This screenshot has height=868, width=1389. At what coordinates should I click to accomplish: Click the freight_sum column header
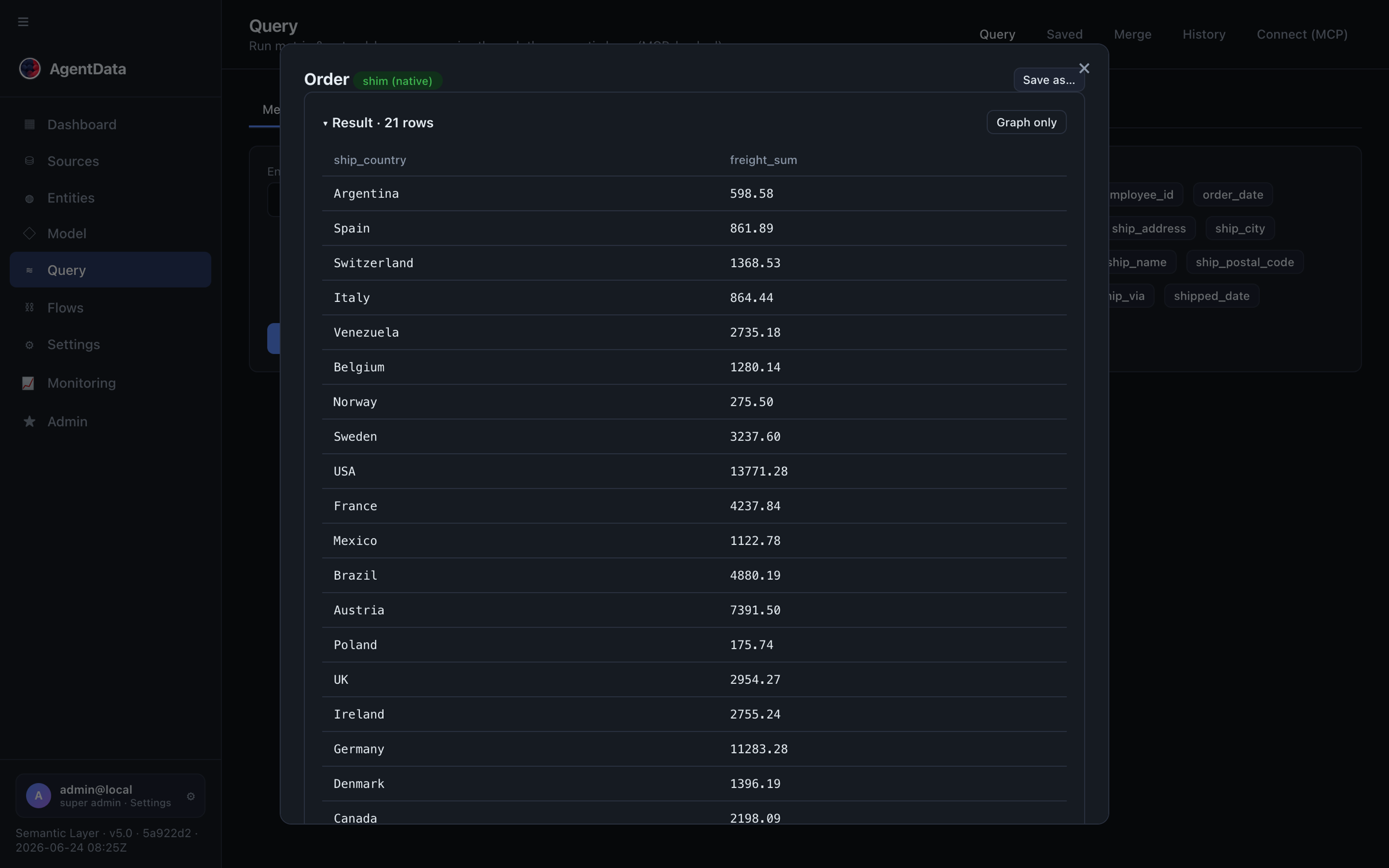tap(763, 160)
